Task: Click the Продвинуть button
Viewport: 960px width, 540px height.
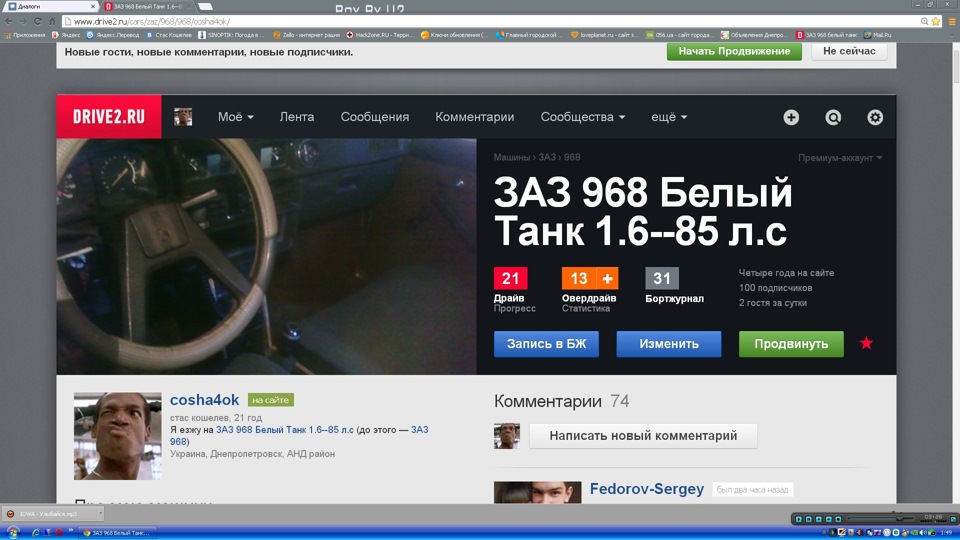Action: [791, 343]
